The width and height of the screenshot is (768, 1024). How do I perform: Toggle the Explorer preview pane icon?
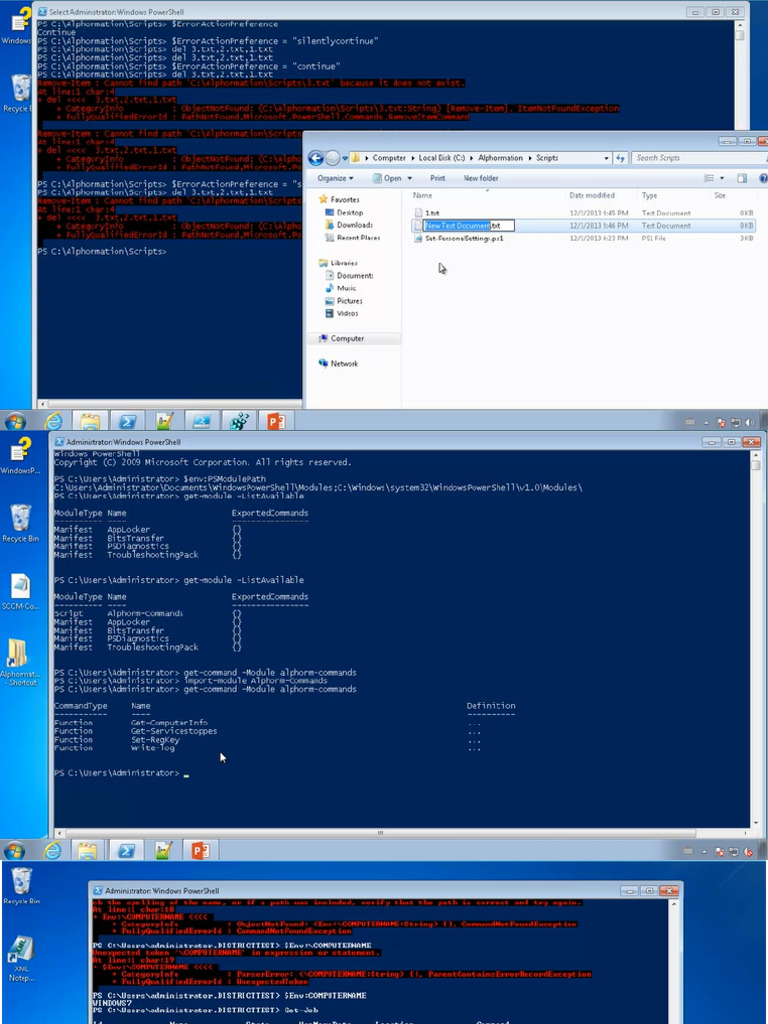point(742,178)
